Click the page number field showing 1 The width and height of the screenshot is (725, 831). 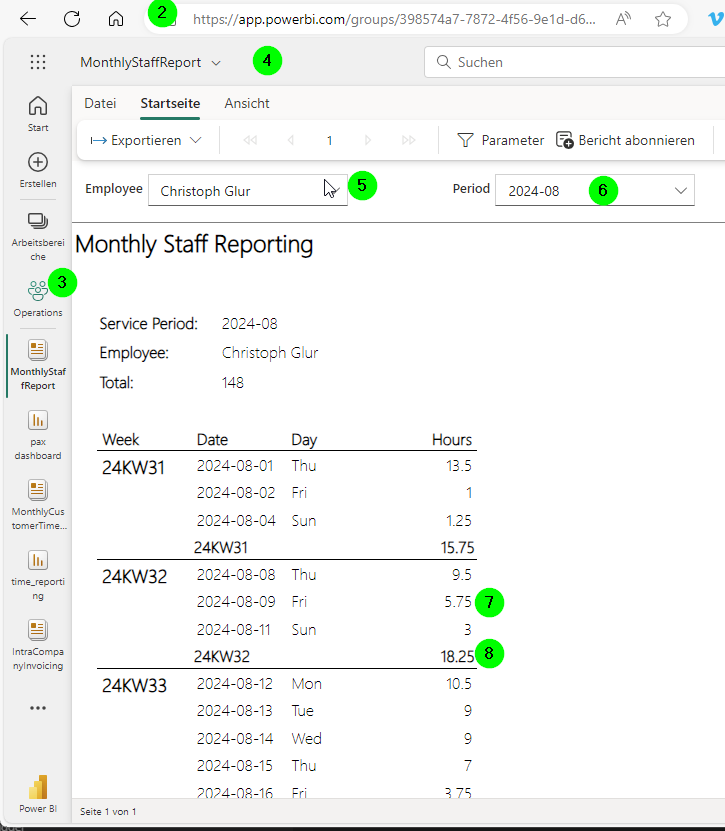click(329, 140)
